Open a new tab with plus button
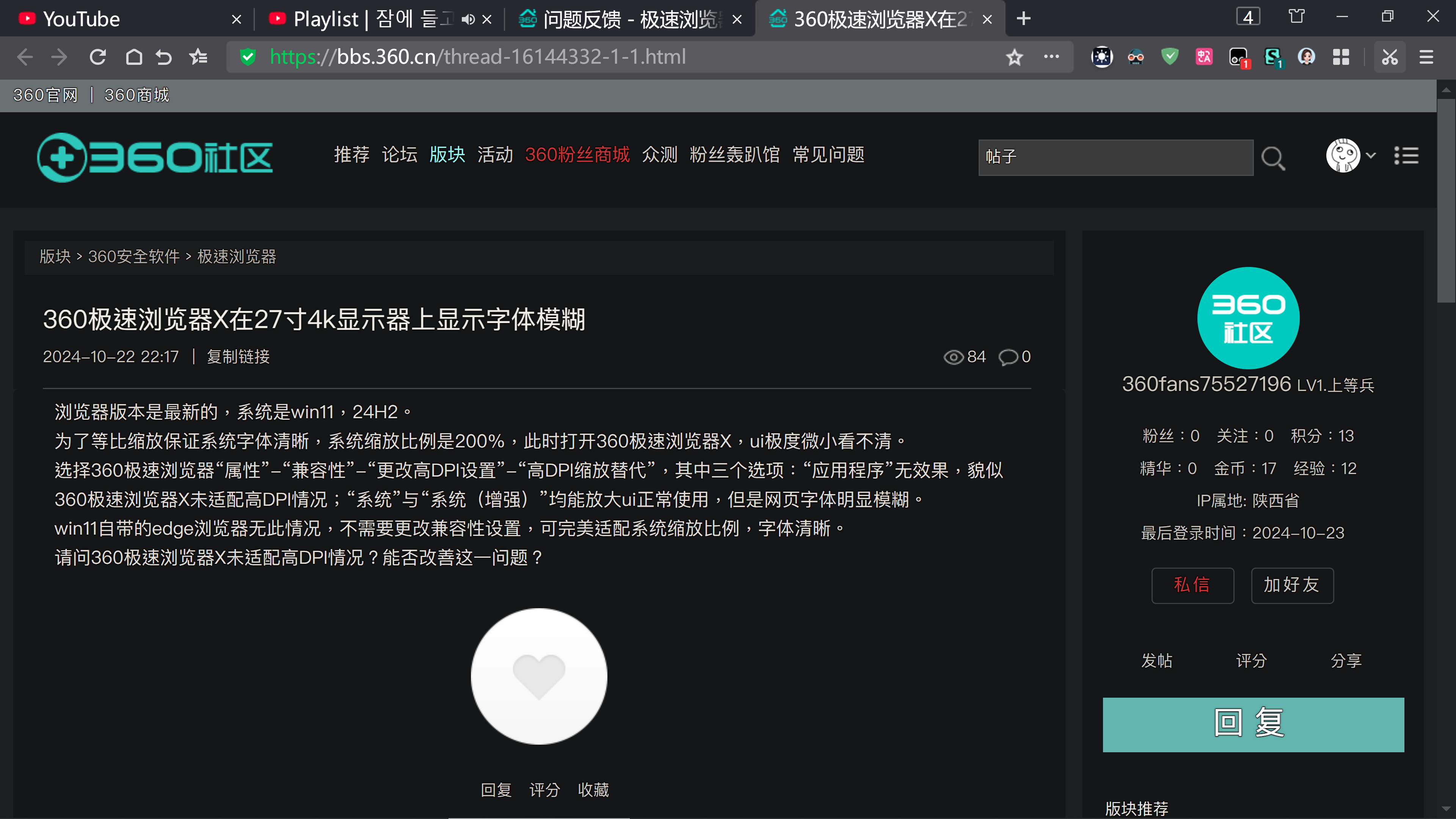Screen dimensions: 1456x819 coord(1024,19)
